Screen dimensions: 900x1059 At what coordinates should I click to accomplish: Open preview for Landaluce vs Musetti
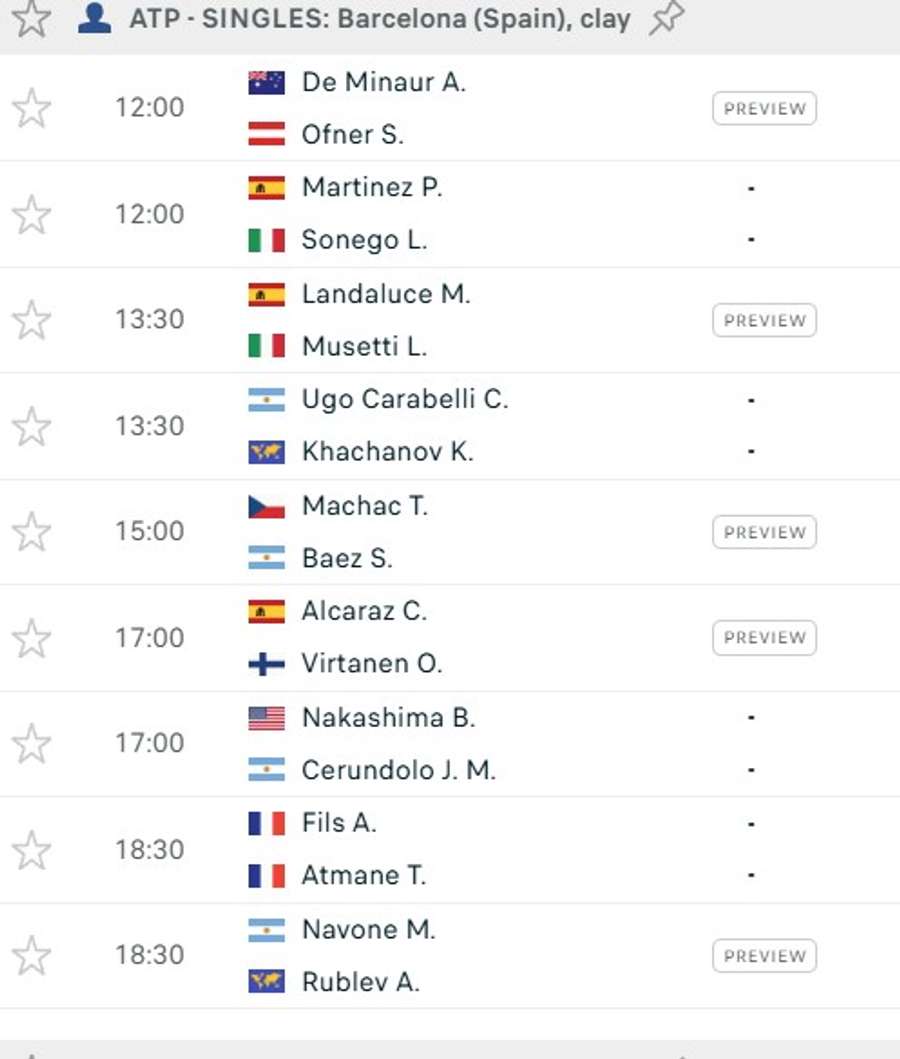pyautogui.click(x=764, y=320)
